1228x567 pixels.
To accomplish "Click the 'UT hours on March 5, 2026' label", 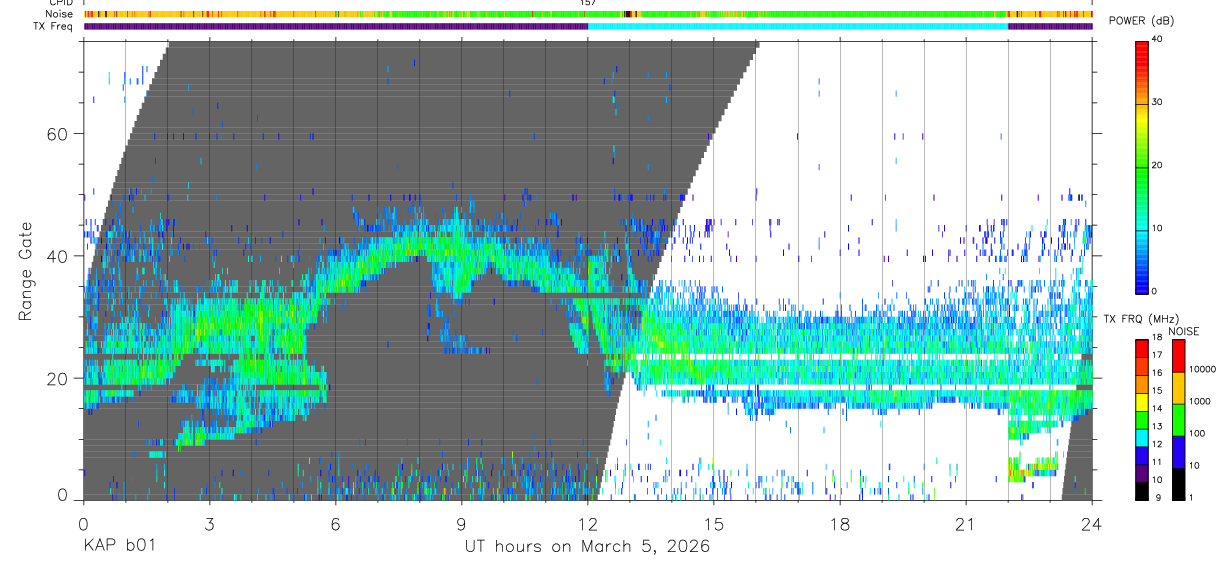I will pyautogui.click(x=587, y=547).
